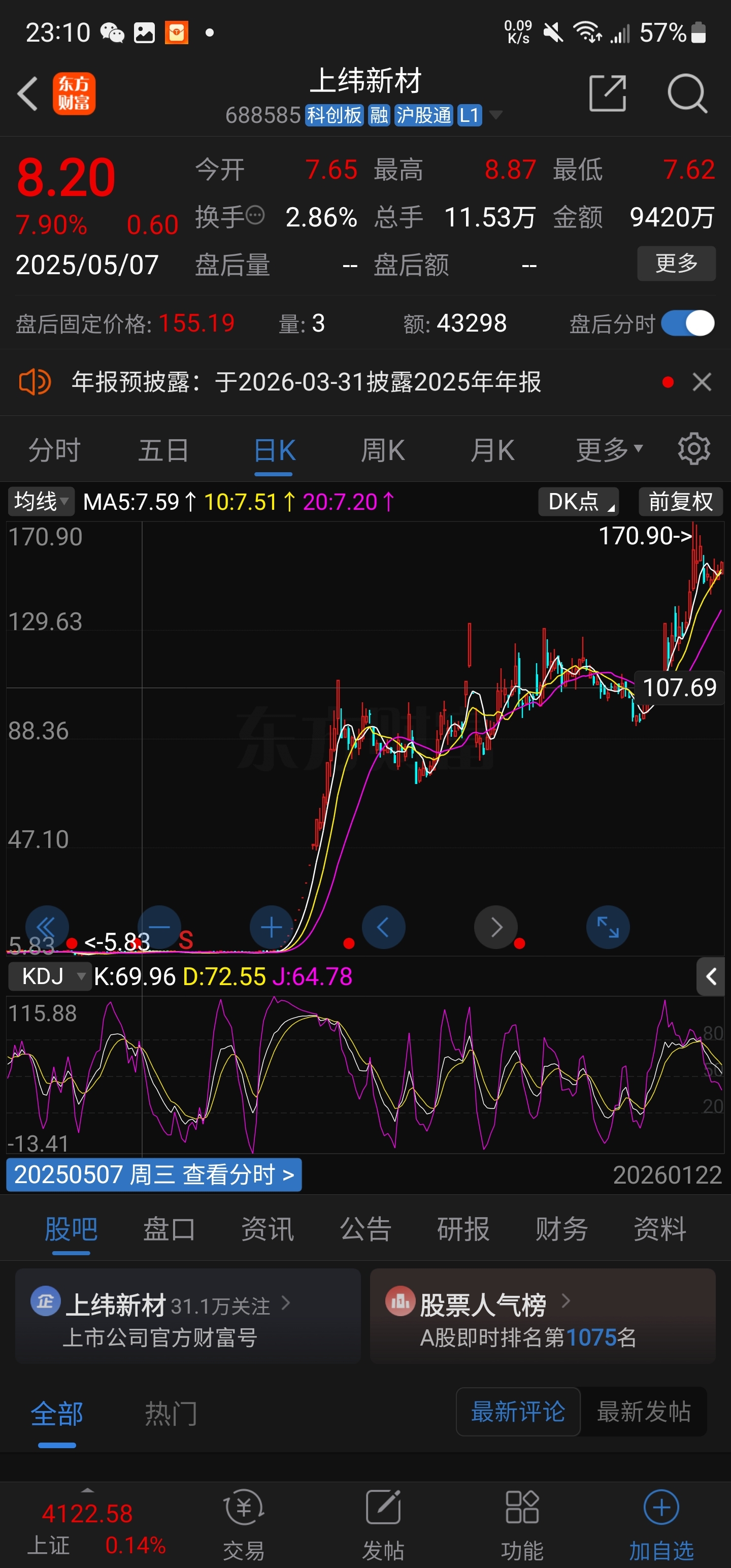The width and height of the screenshot is (731, 1568).
Task: Select the 热门 posts filter
Action: tap(171, 1414)
